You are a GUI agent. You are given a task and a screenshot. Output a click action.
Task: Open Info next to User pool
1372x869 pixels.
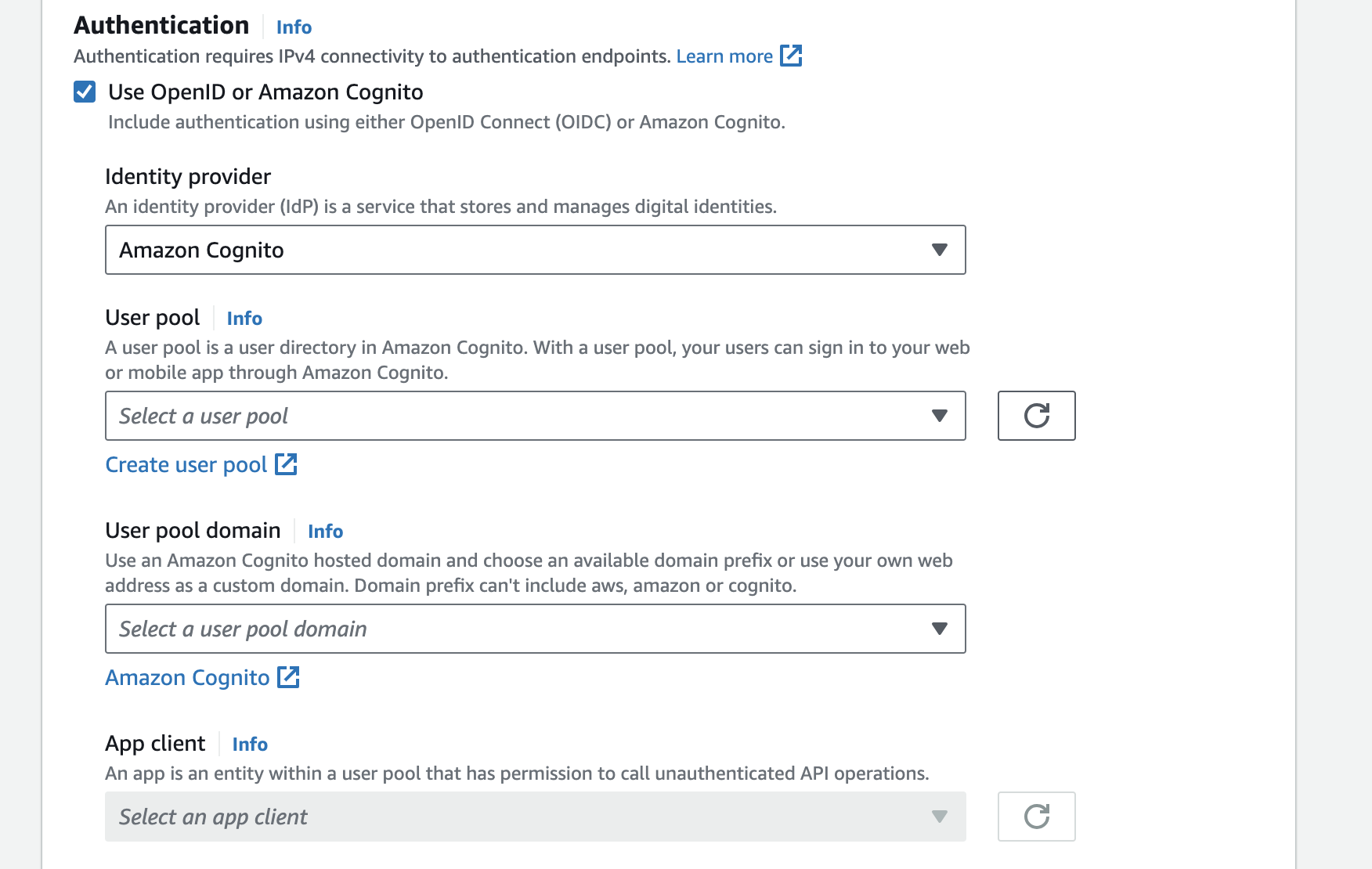click(244, 319)
